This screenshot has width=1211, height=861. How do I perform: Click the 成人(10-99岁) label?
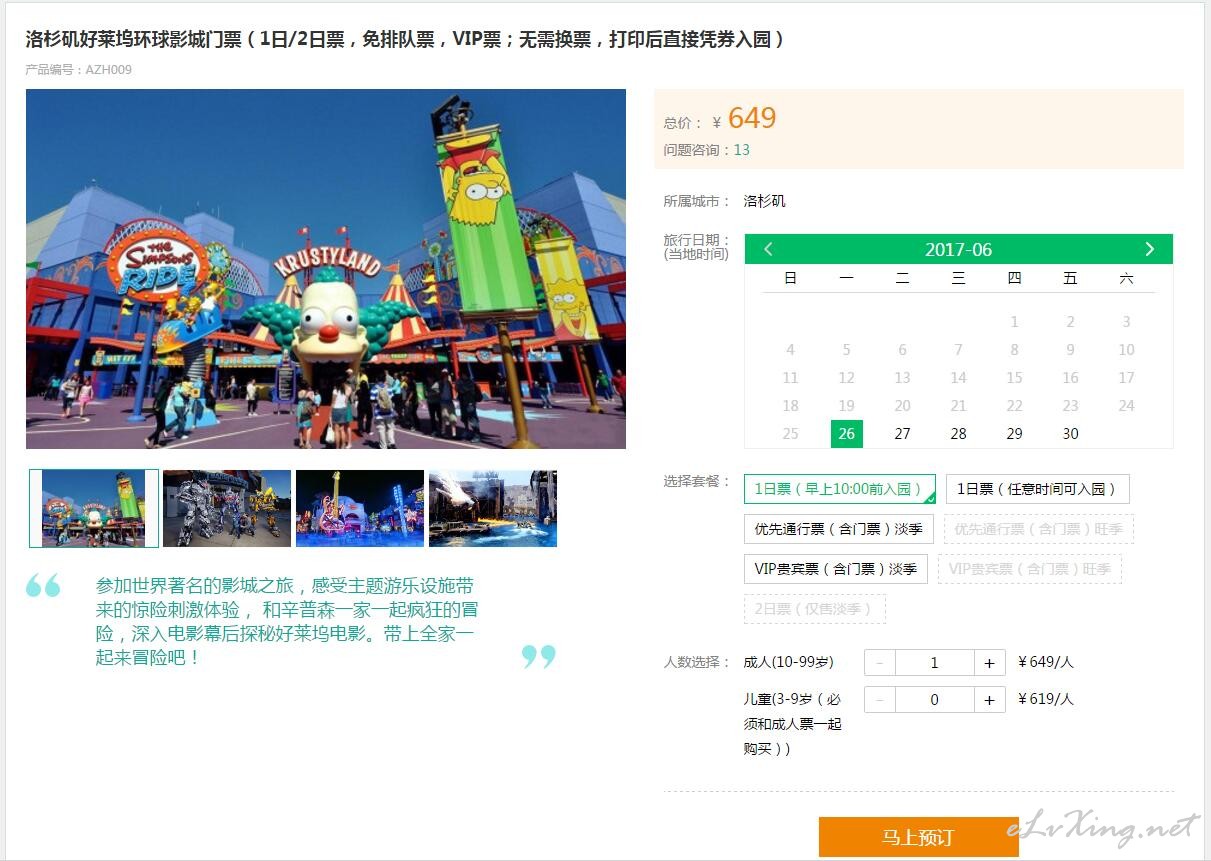[x=789, y=662]
